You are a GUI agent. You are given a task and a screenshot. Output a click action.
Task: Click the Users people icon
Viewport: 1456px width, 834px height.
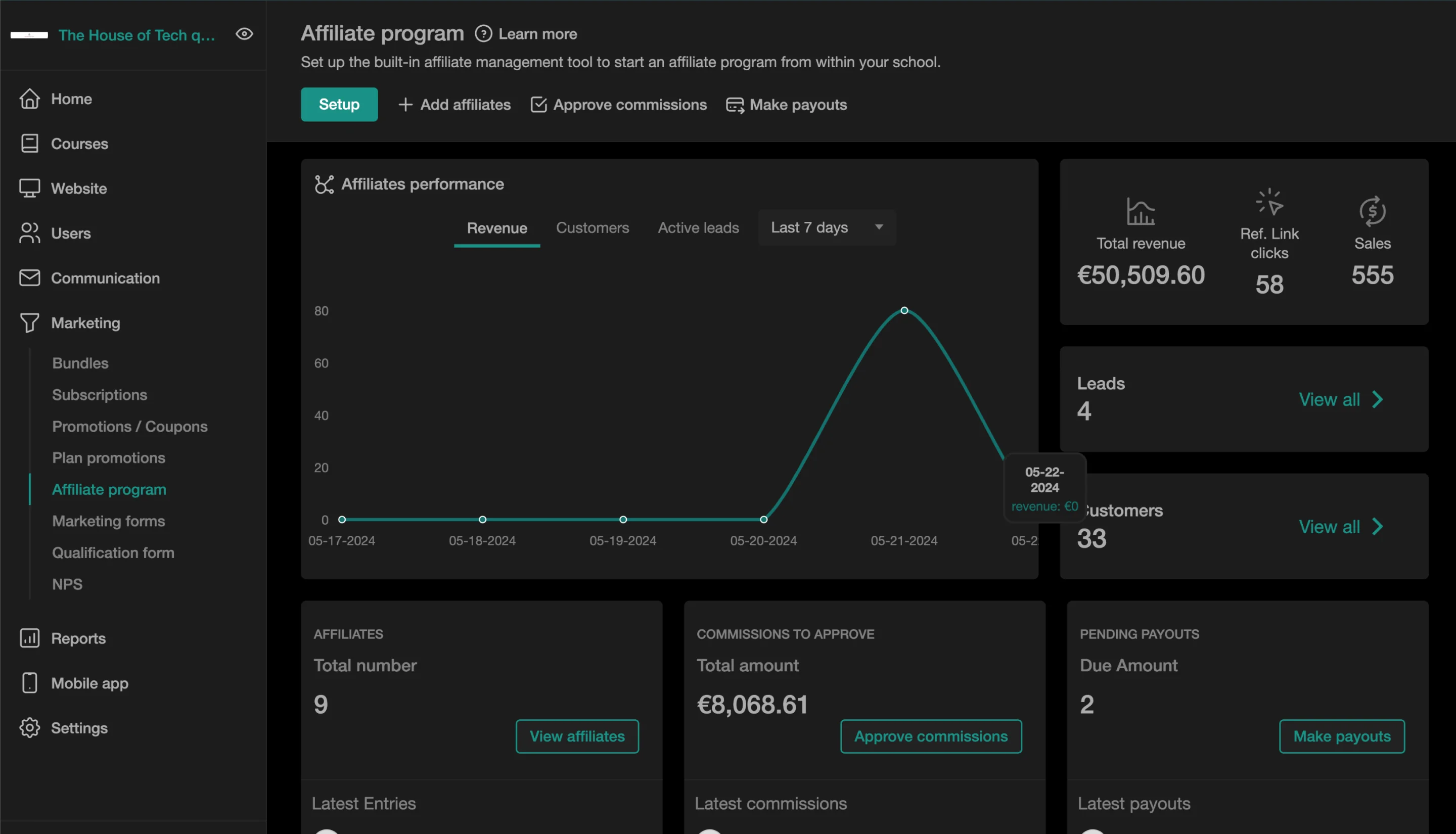(29, 233)
